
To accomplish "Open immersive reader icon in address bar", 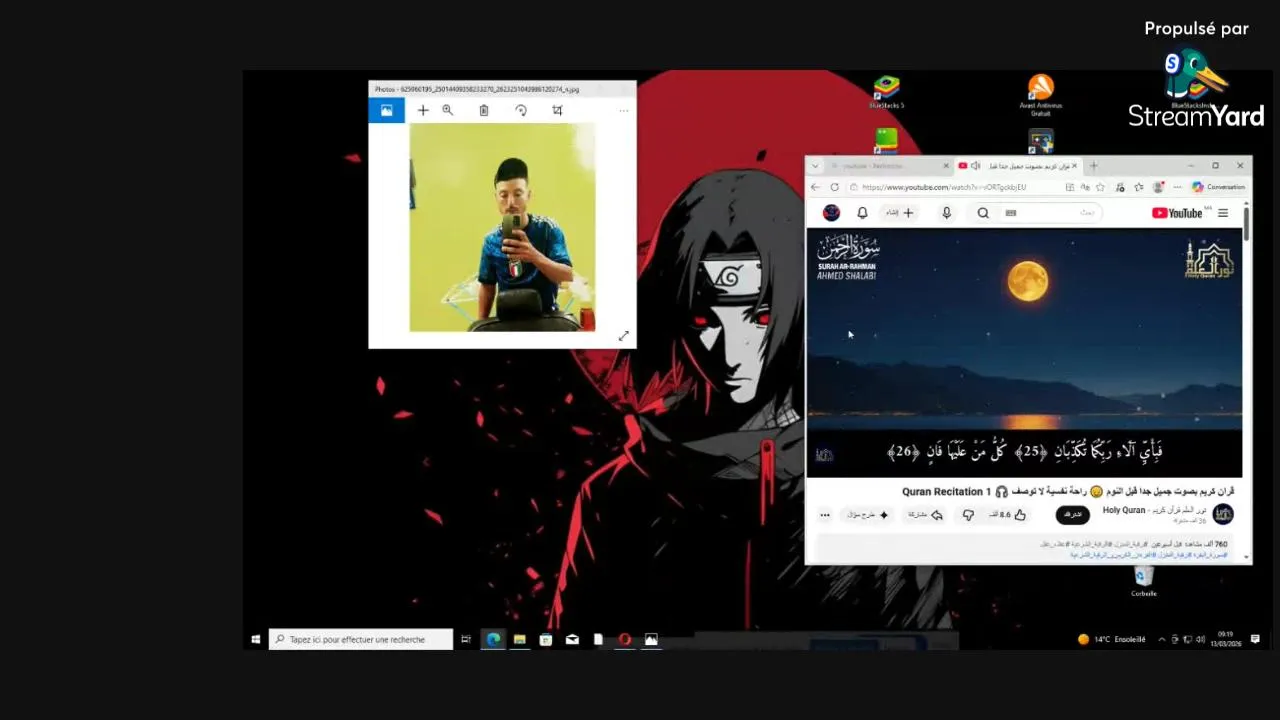I will (1070, 187).
